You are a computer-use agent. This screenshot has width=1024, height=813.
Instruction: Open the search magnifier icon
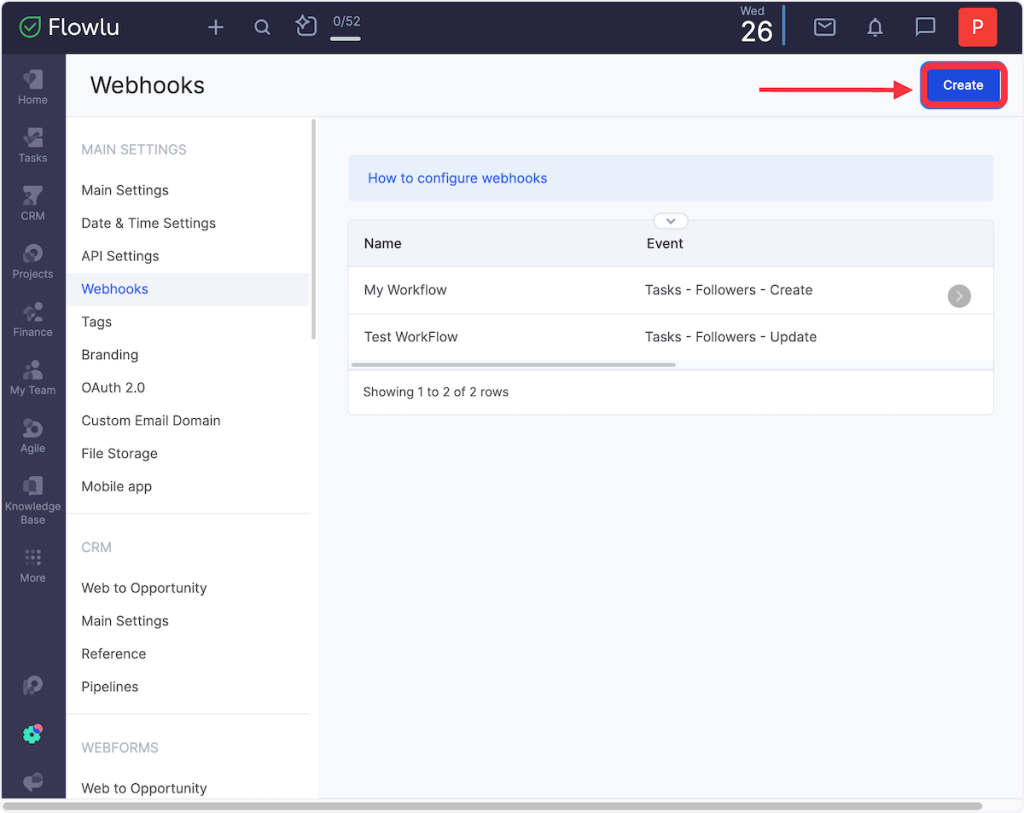click(262, 28)
